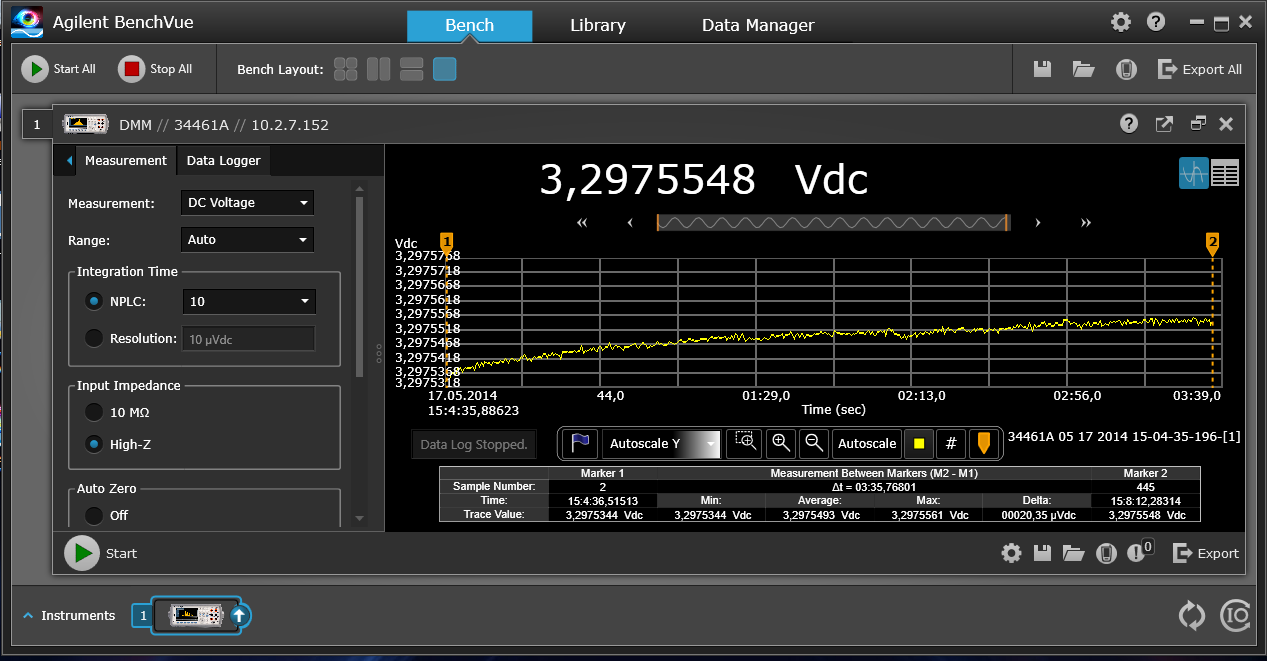The width and height of the screenshot is (1267, 661).
Task: Export the DMM data
Action: tap(1206, 553)
